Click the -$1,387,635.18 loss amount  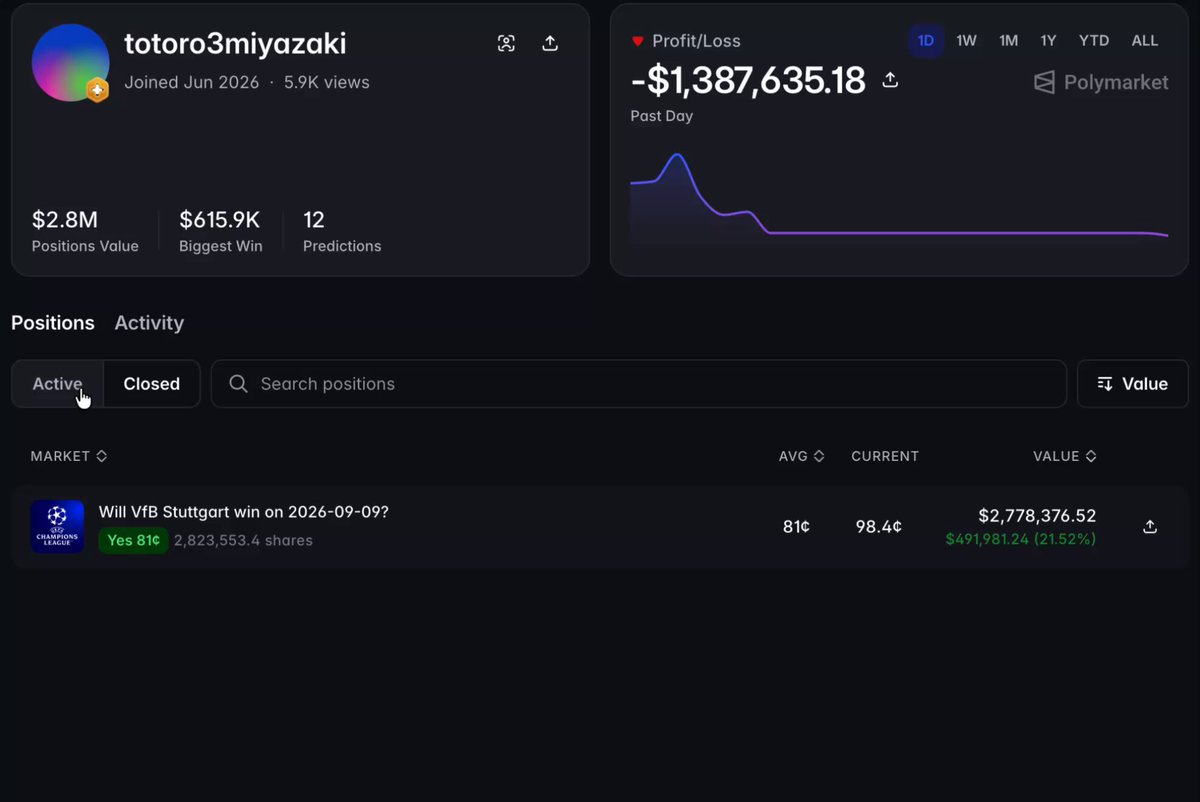(748, 80)
